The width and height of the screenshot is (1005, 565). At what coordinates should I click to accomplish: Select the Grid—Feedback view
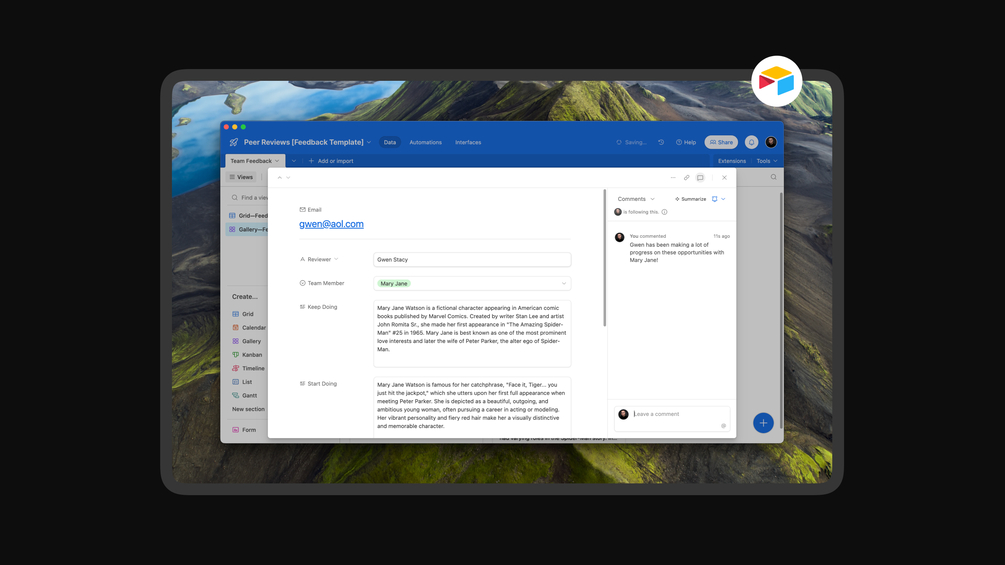pos(249,215)
